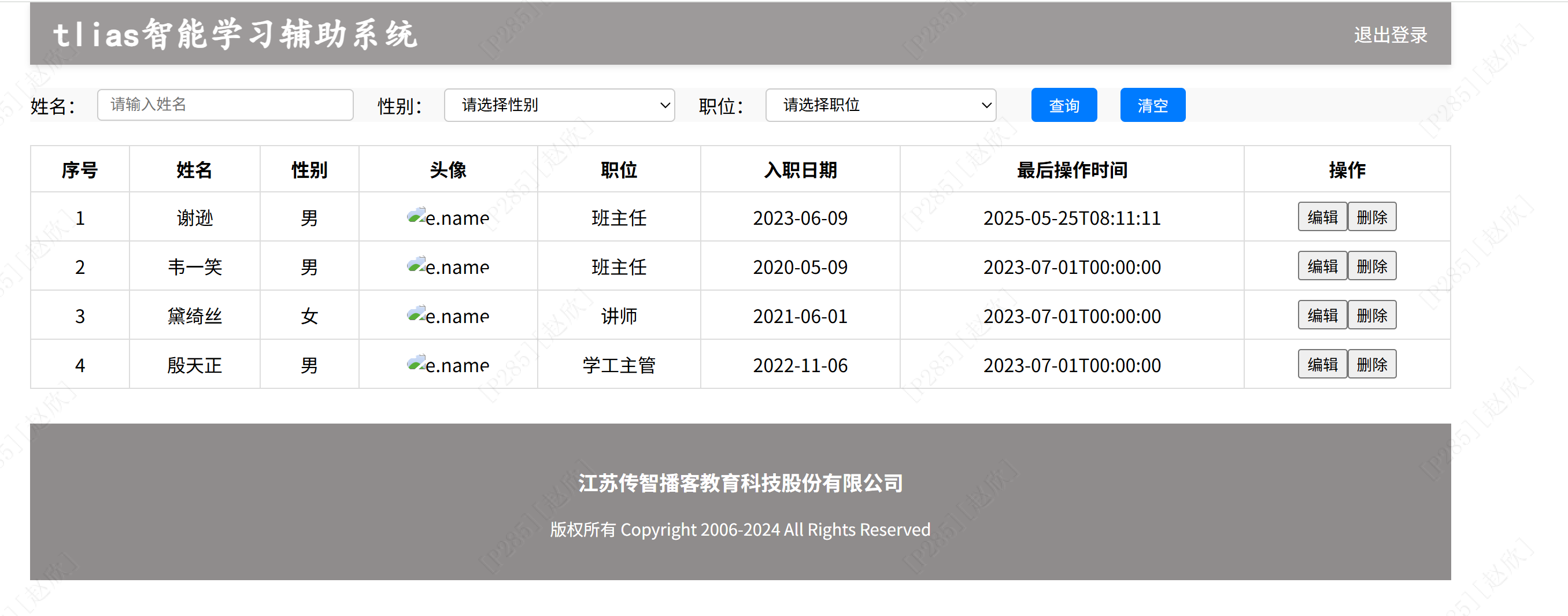
Task: Click the entry date 2020-05-09
Action: click(800, 267)
